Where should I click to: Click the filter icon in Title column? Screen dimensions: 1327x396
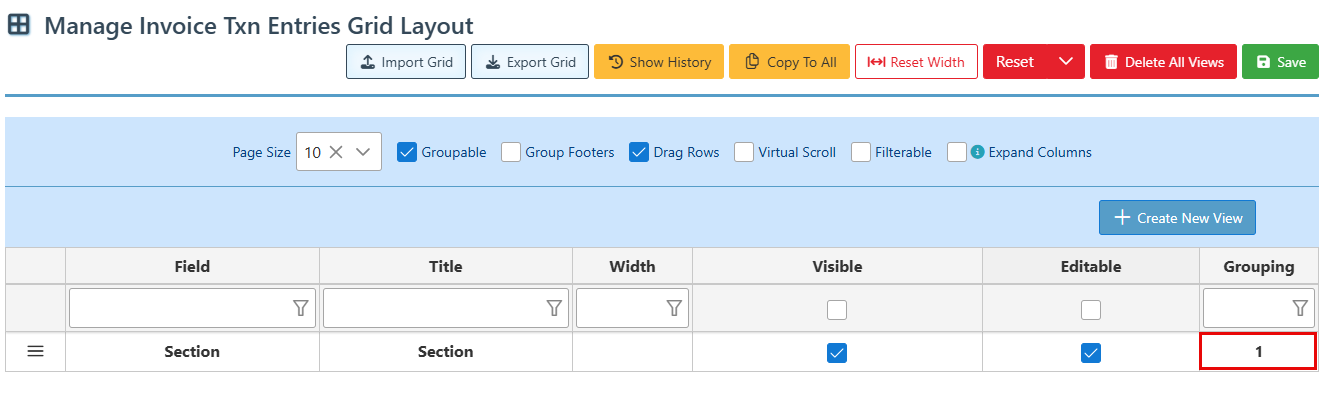(554, 309)
